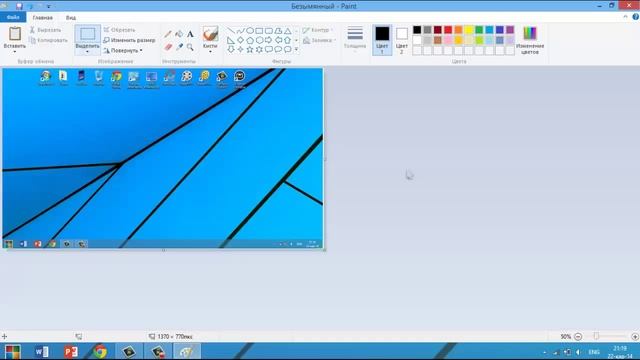Switch to the Главная (Home) tab
The image size is (640, 360).
42,18
